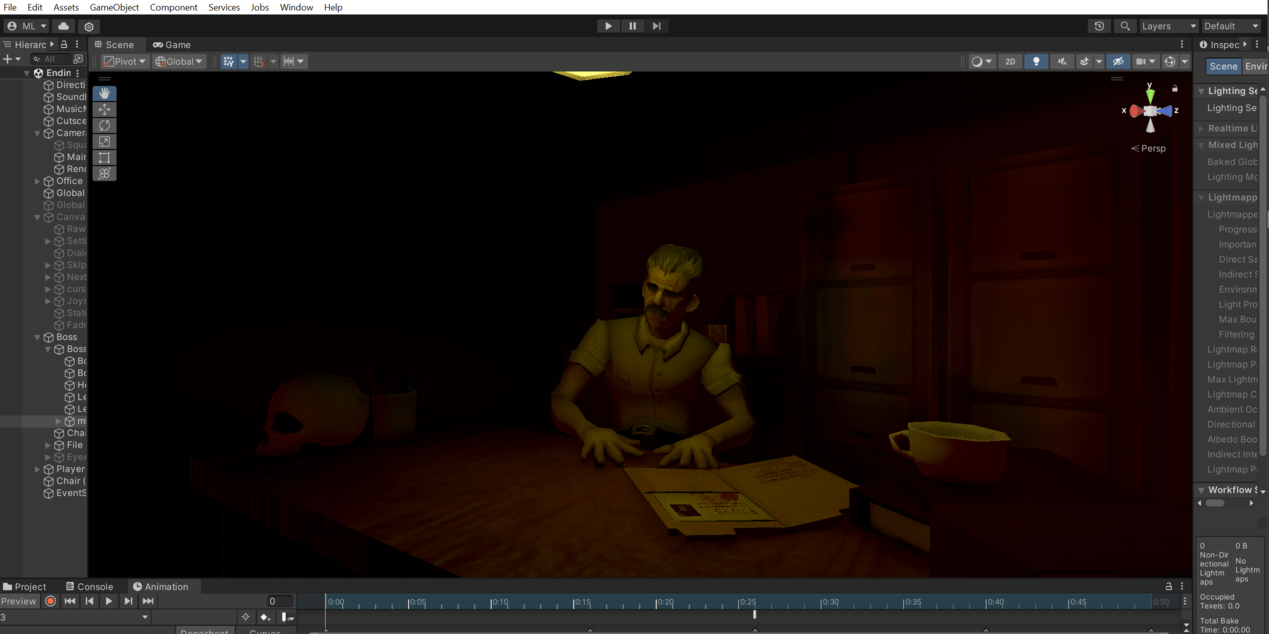Viewport: 1269px width, 634px height.
Task: Open the Window menu
Action: coord(296,7)
